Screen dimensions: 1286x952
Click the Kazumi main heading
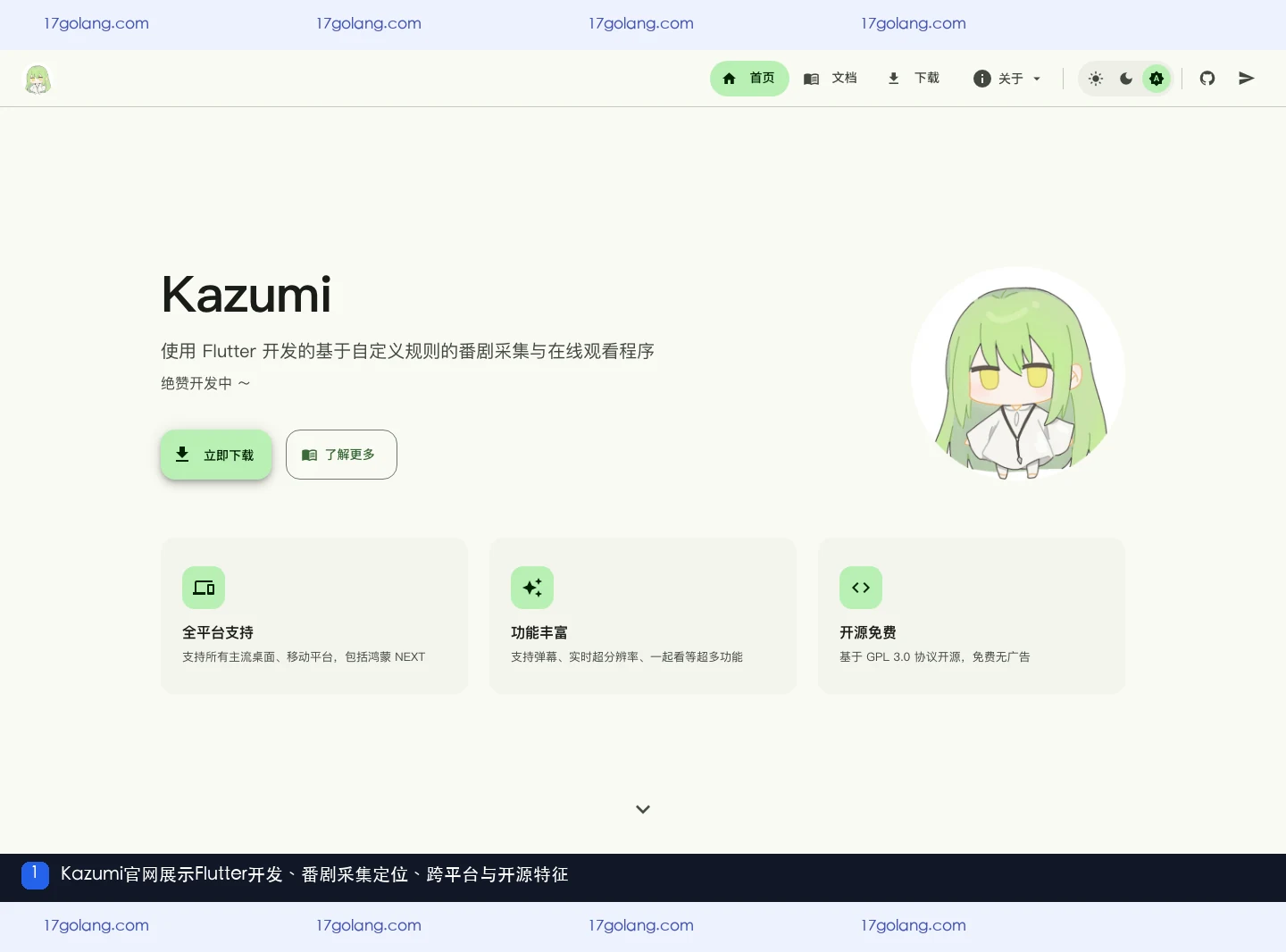coord(246,295)
